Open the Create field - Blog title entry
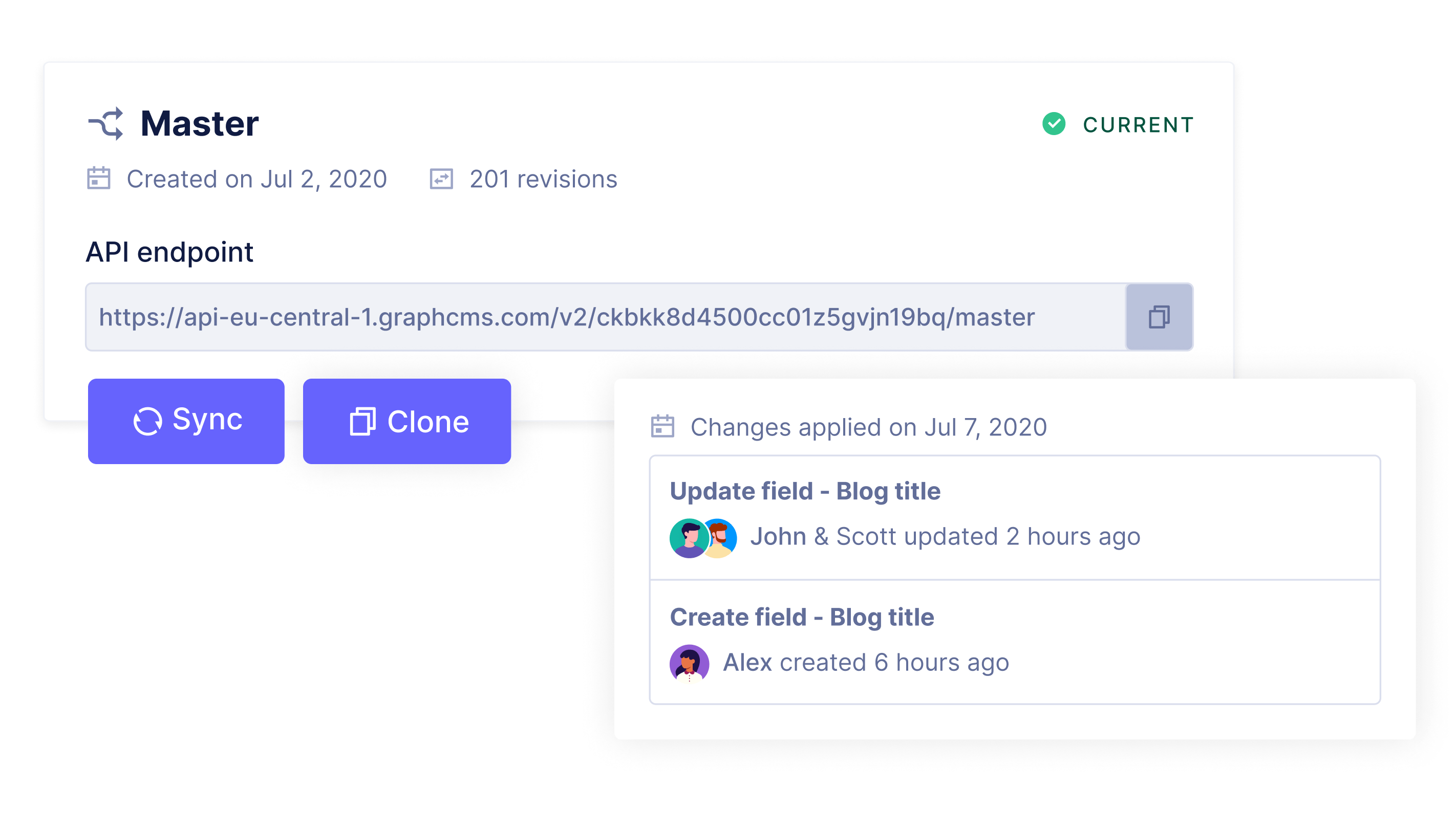 802,618
